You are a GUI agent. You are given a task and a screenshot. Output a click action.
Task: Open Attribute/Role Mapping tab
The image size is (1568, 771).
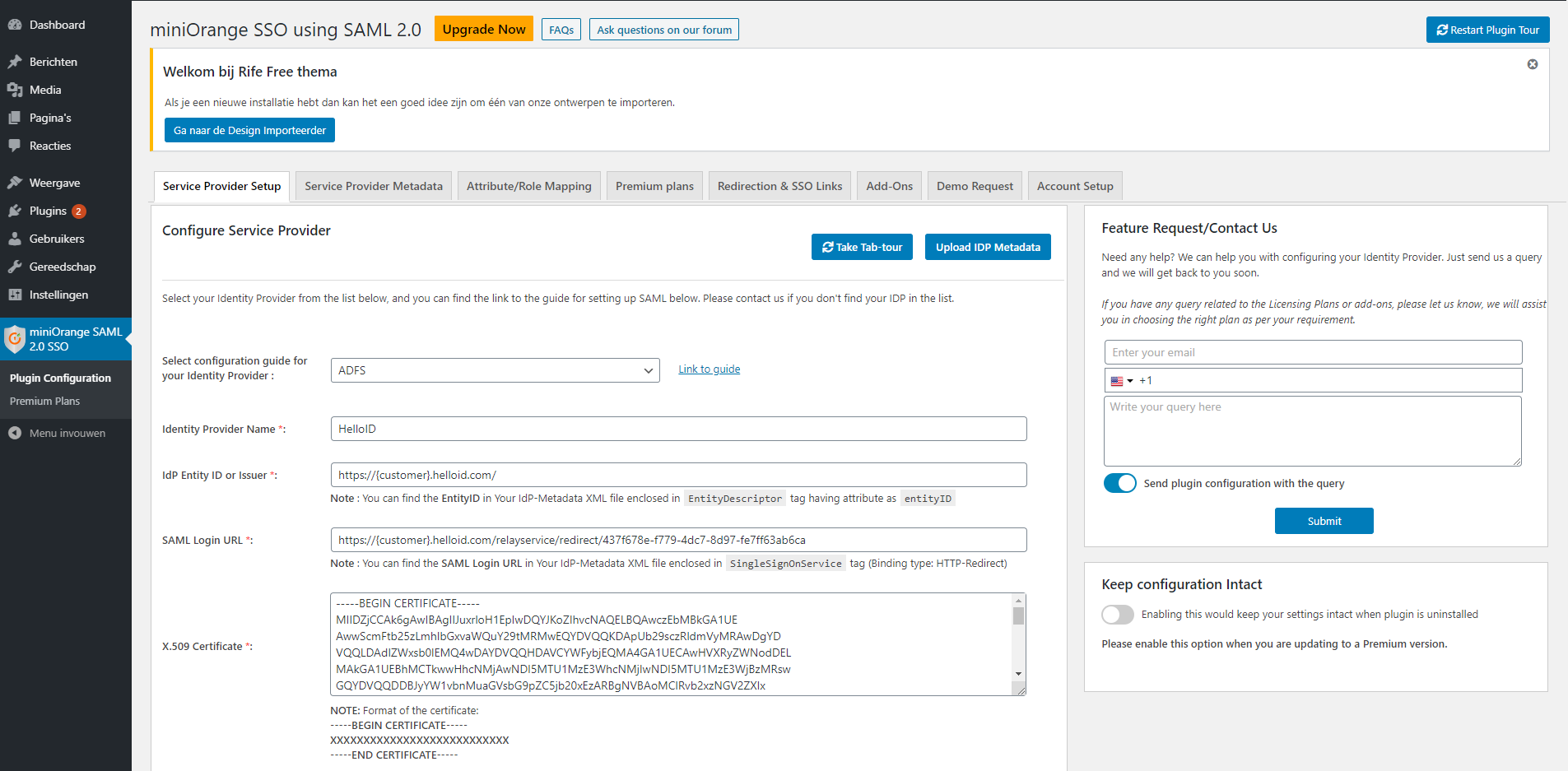[x=529, y=187]
